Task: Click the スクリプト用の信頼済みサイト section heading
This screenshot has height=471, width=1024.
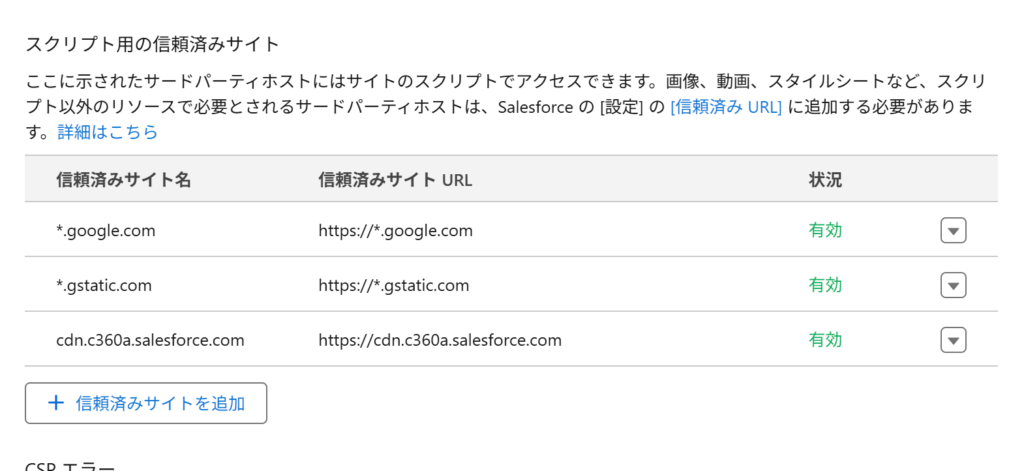Action: (153, 44)
